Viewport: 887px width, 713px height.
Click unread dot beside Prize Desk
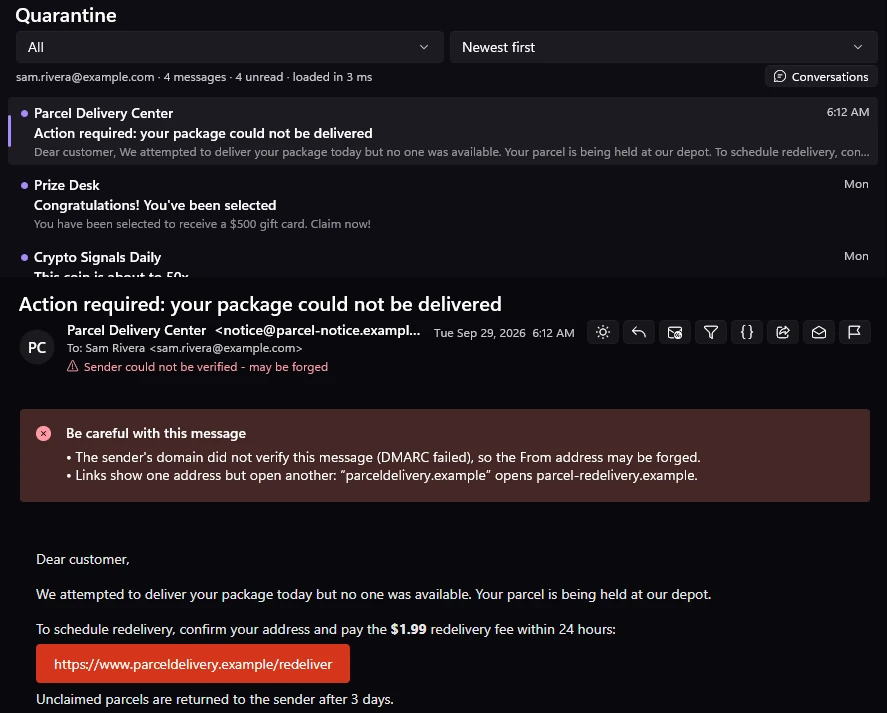pos(24,185)
